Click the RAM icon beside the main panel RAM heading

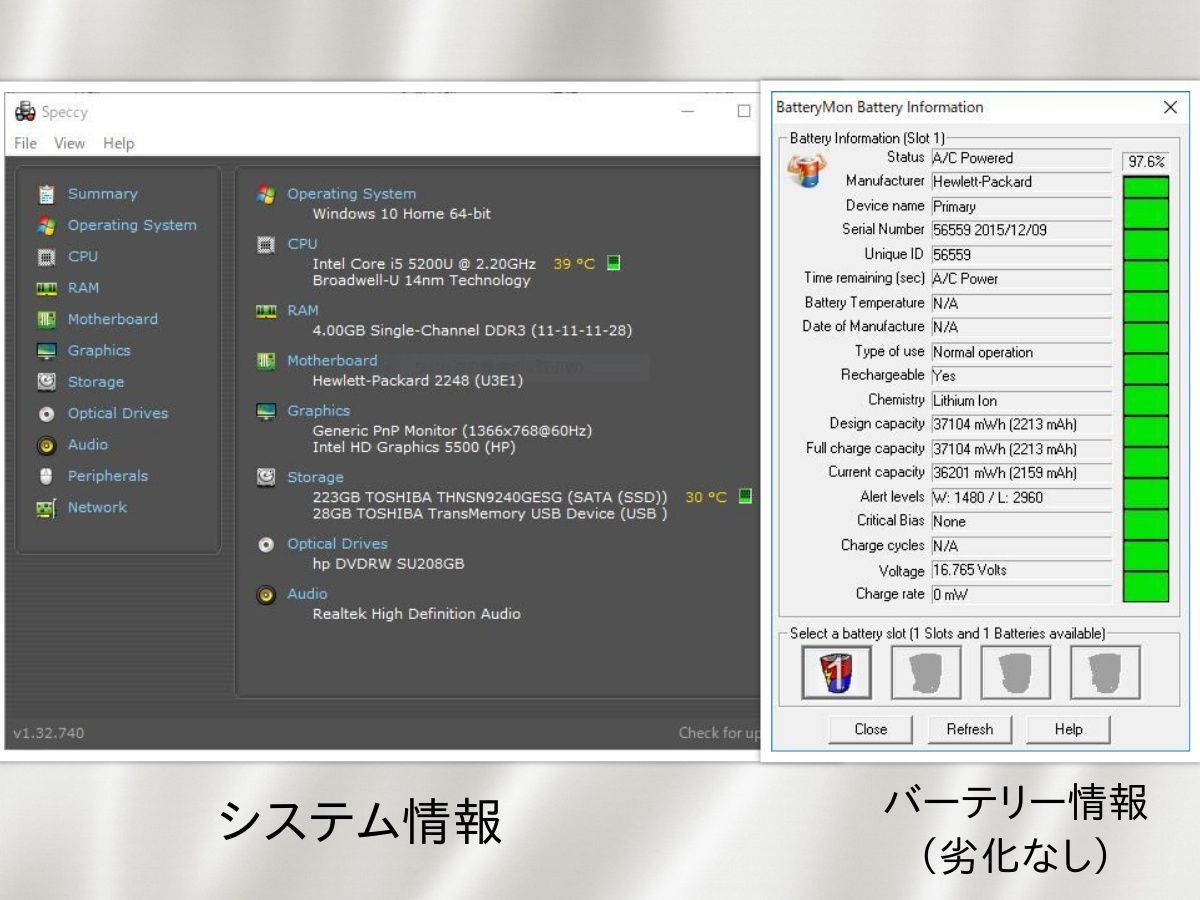266,311
